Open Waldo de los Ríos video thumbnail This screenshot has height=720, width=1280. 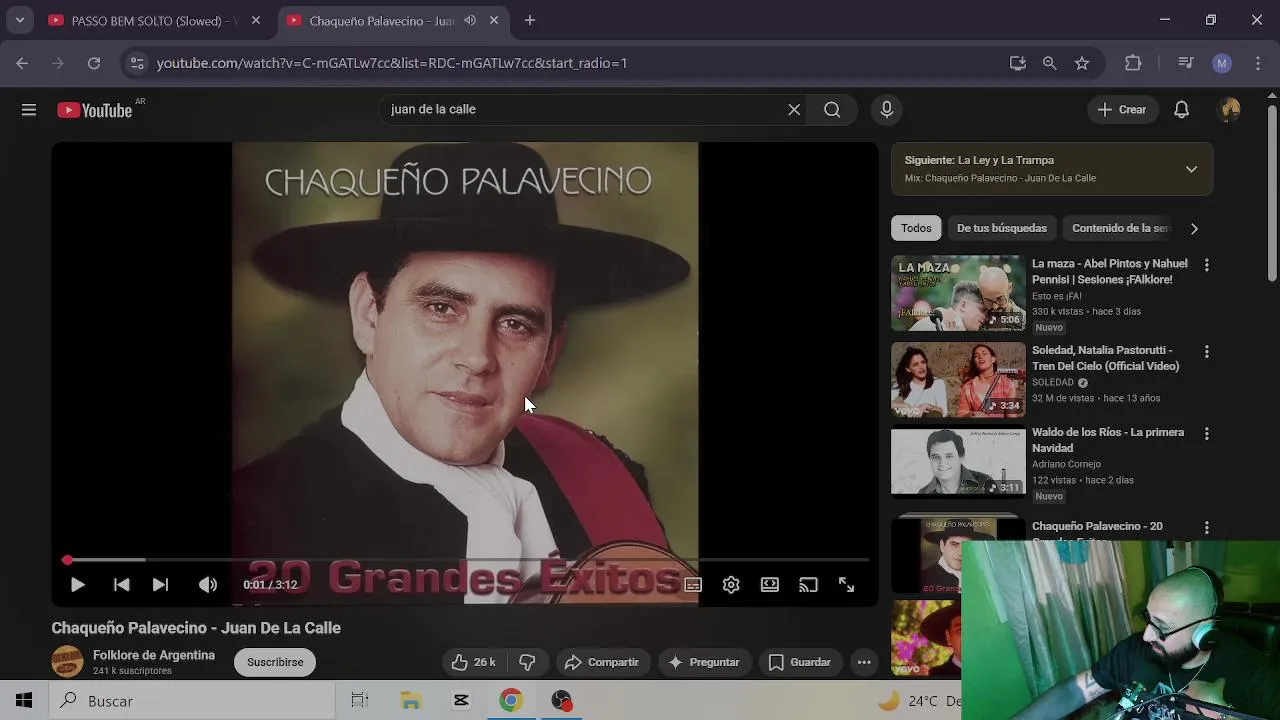tap(958, 462)
